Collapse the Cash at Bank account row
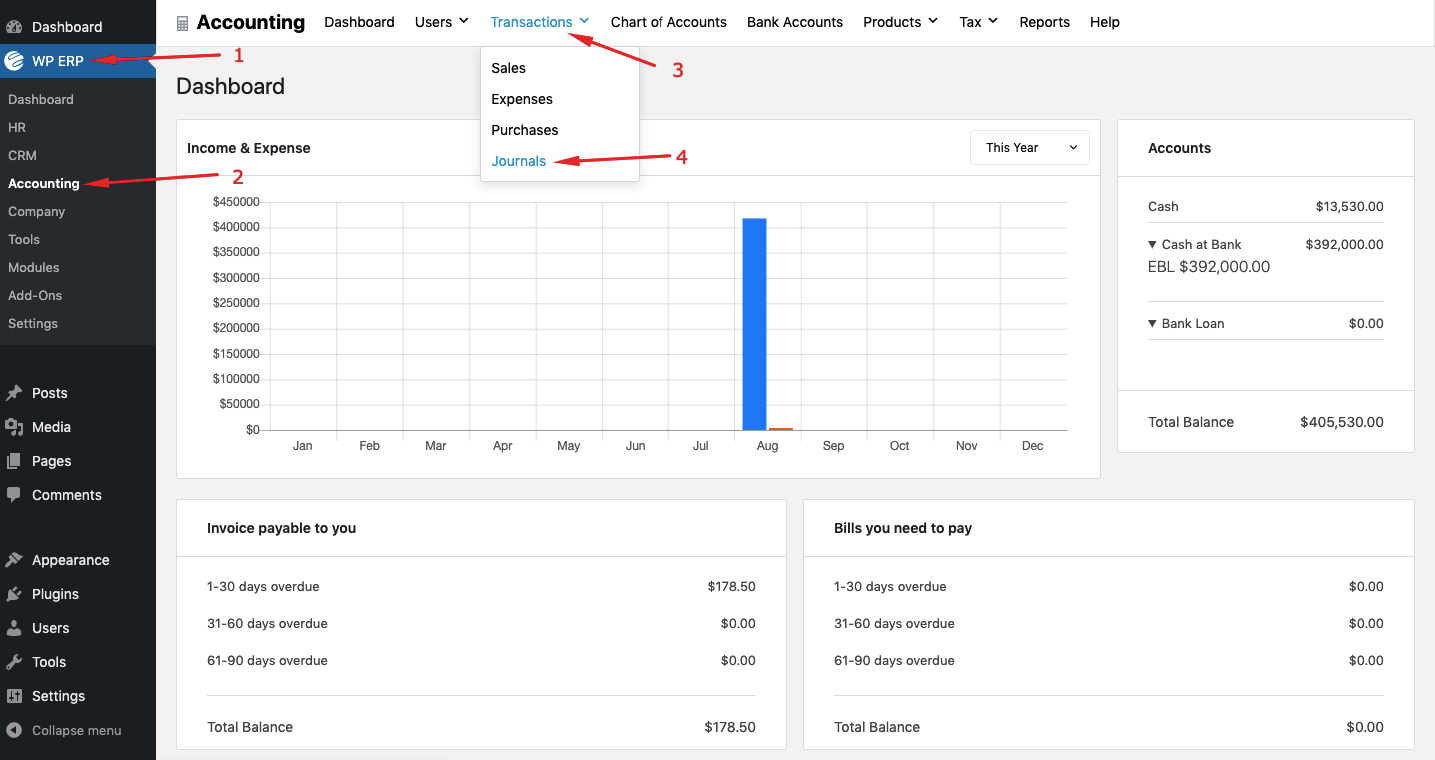The height and width of the screenshot is (760, 1435). (x=1153, y=244)
